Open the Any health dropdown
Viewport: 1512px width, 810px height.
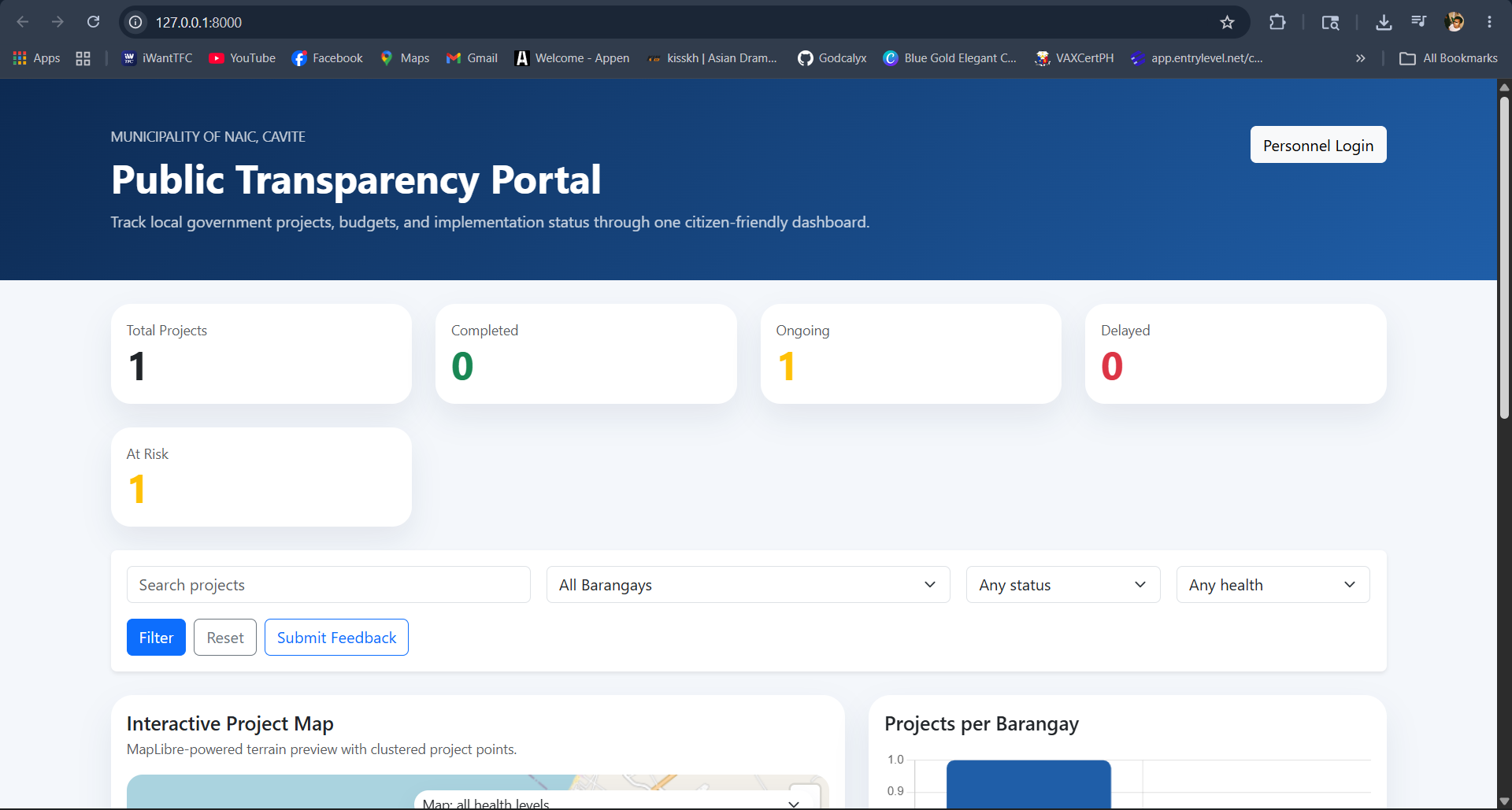tap(1273, 585)
